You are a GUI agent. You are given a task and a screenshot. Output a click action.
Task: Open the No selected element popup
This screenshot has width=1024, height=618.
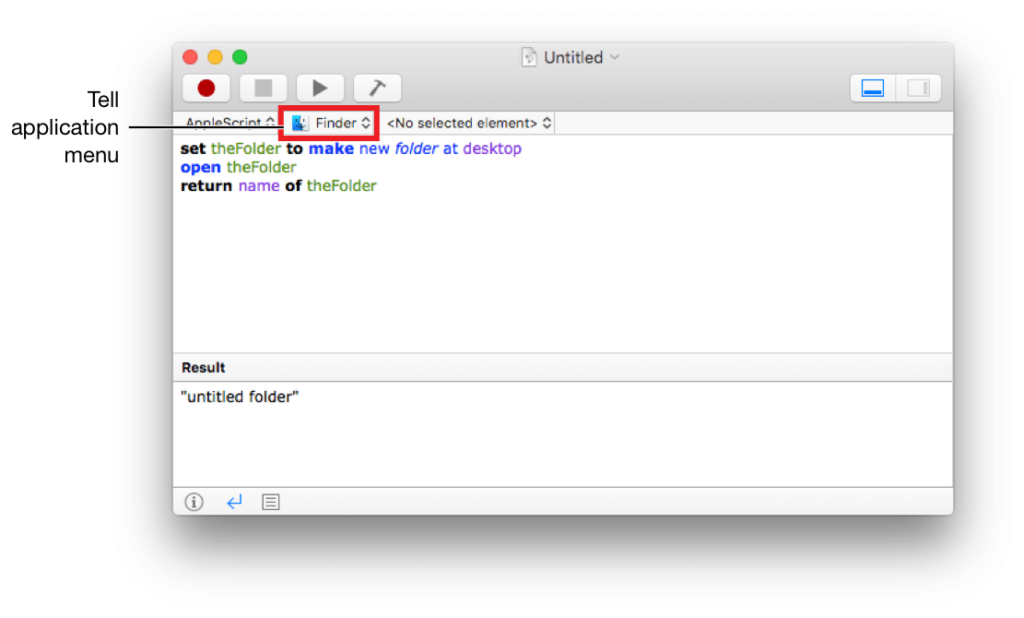pyautogui.click(x=469, y=123)
